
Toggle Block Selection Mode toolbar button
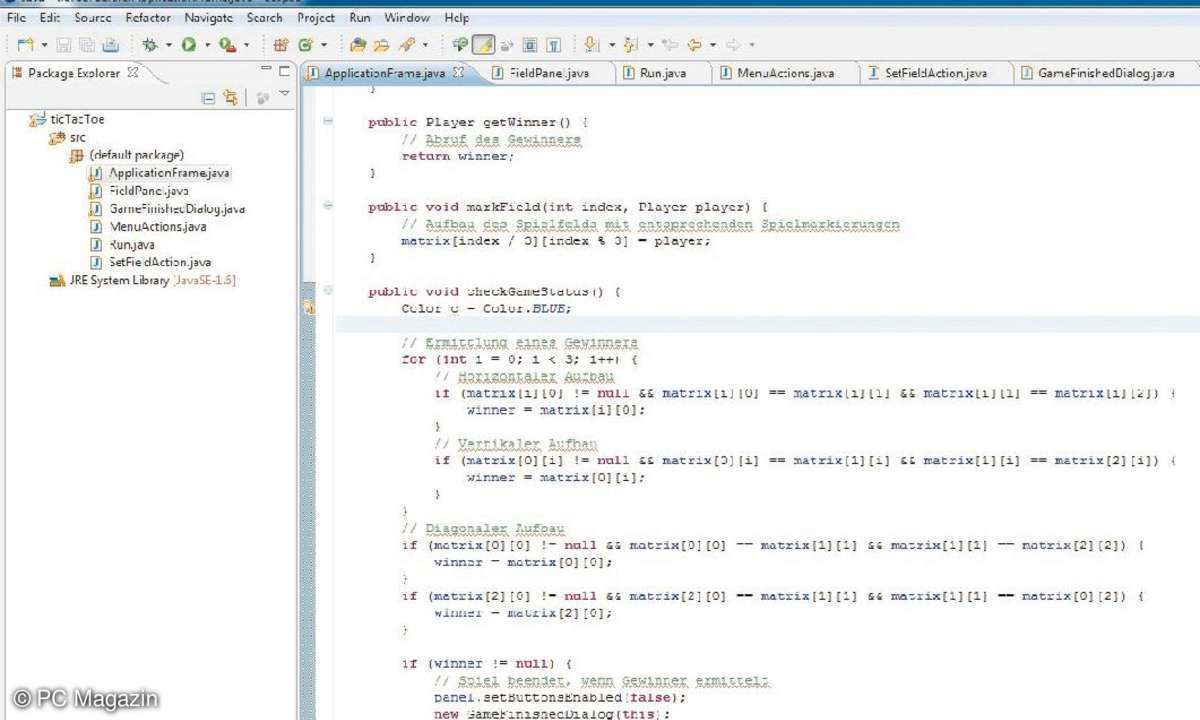click(529, 45)
